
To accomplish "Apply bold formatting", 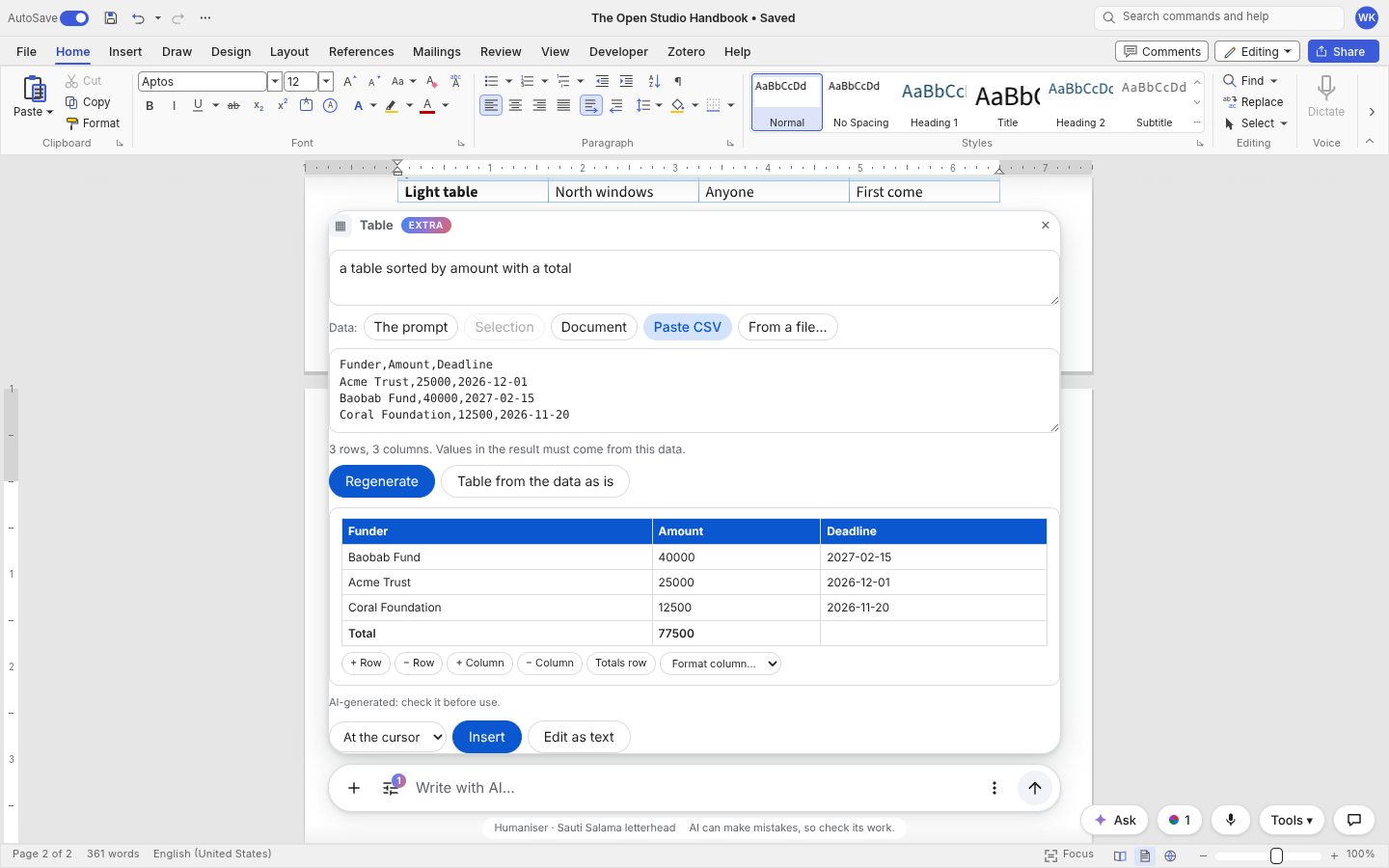I will point(150,106).
